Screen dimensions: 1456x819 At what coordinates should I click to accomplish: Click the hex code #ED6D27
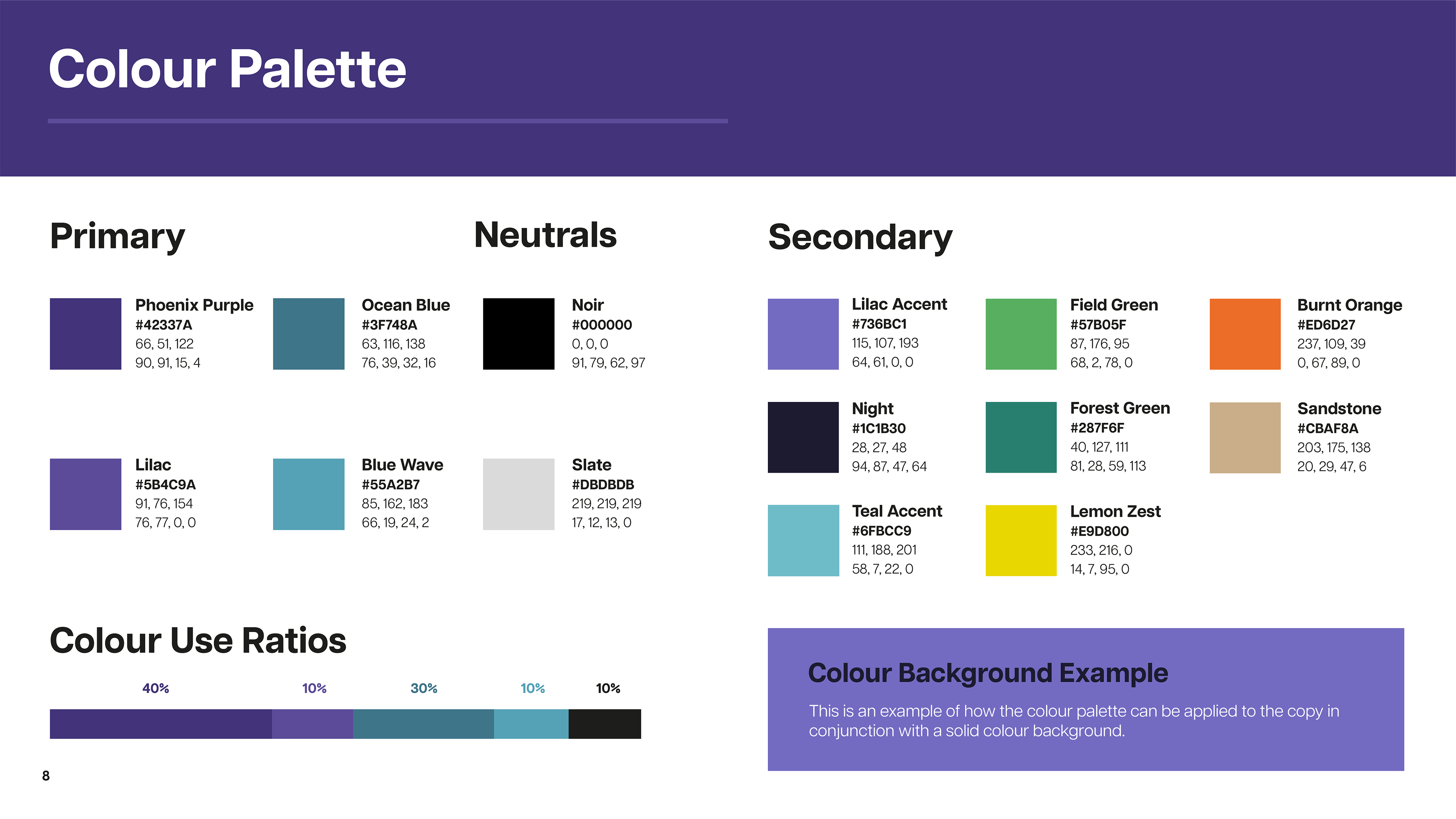1327,325
